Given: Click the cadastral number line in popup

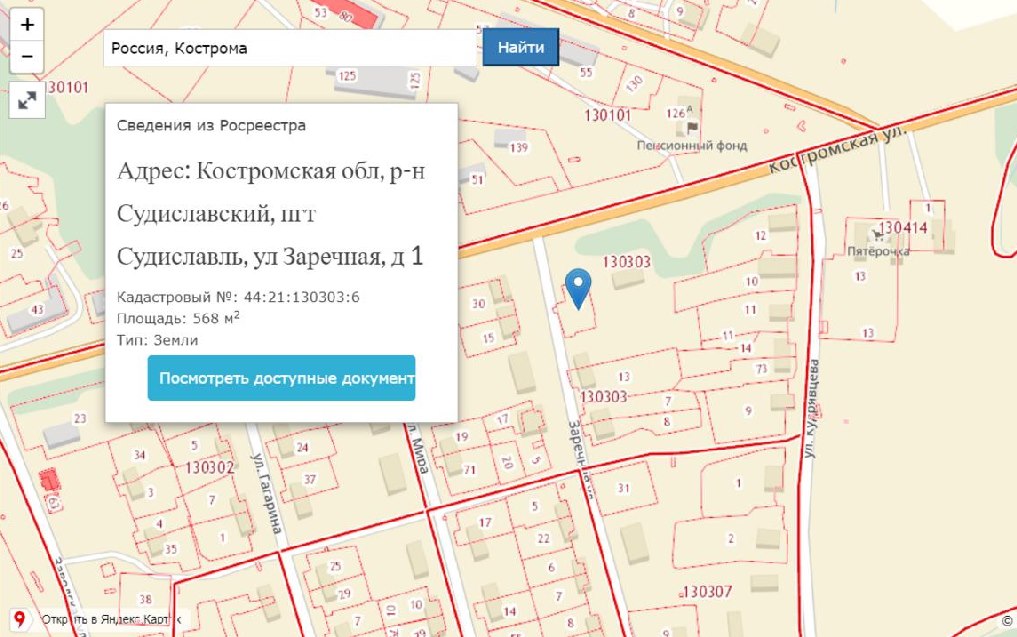Looking at the screenshot, I should tap(238, 298).
